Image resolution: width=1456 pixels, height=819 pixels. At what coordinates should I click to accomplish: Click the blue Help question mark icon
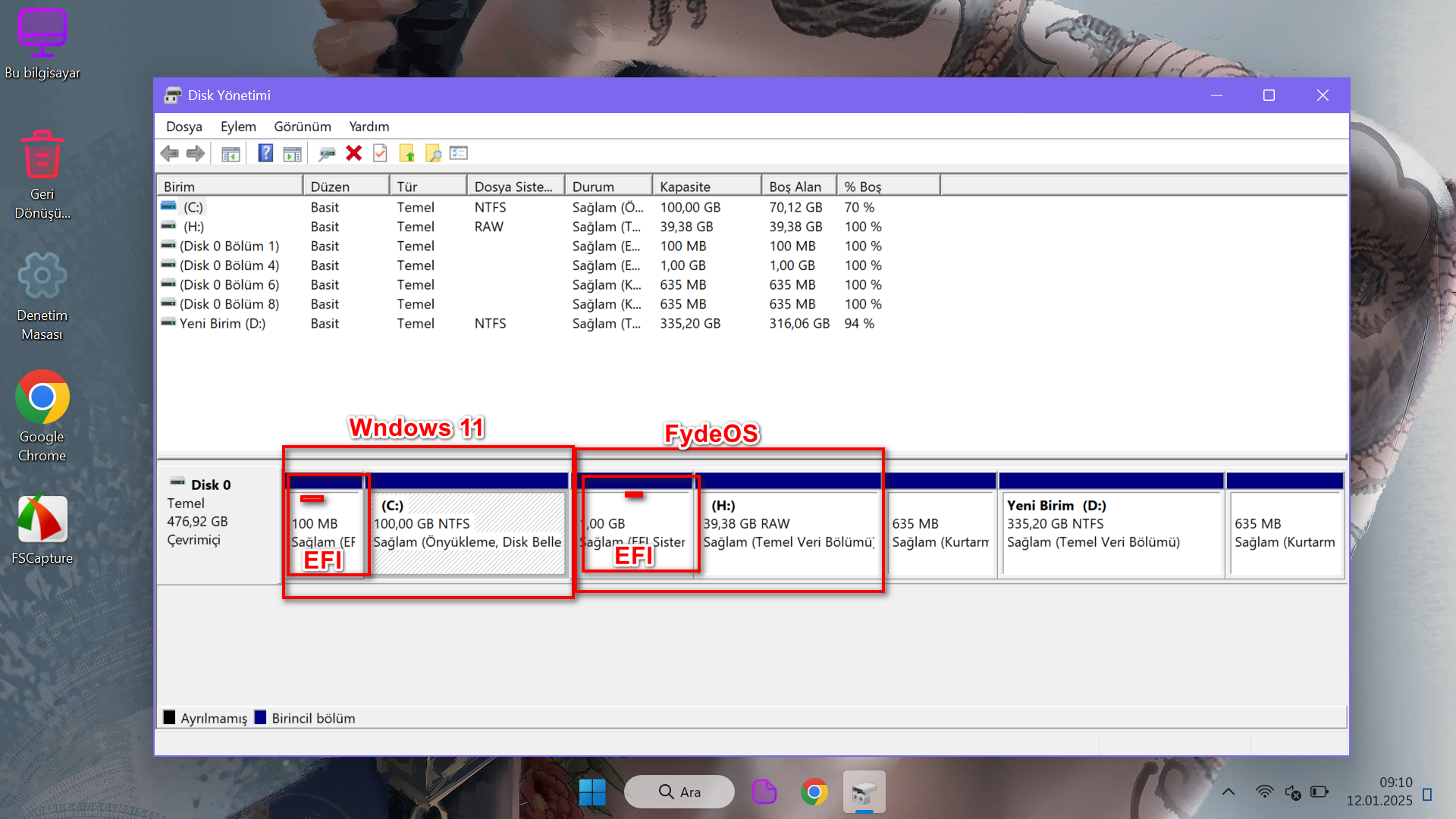point(265,154)
